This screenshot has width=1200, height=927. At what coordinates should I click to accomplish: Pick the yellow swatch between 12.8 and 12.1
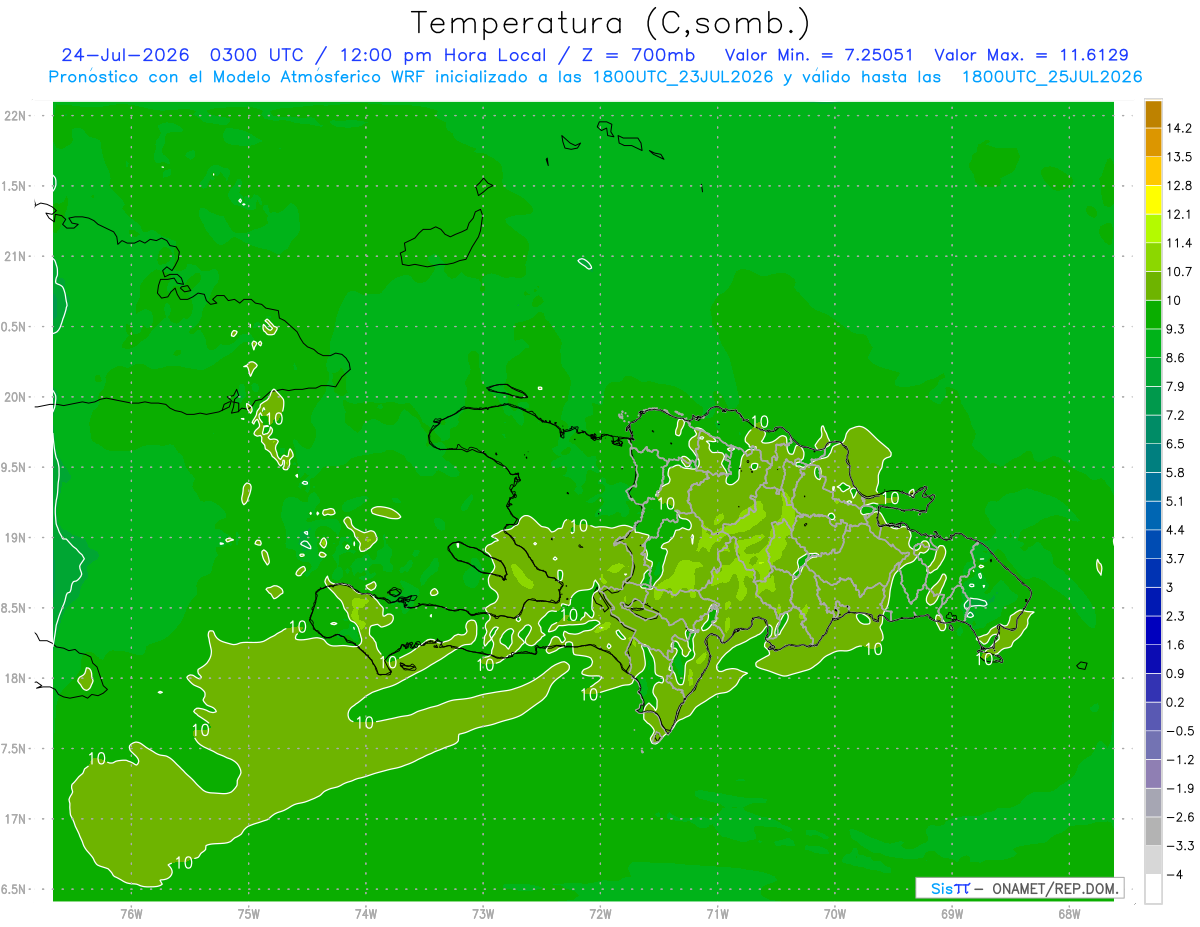pos(1153,200)
